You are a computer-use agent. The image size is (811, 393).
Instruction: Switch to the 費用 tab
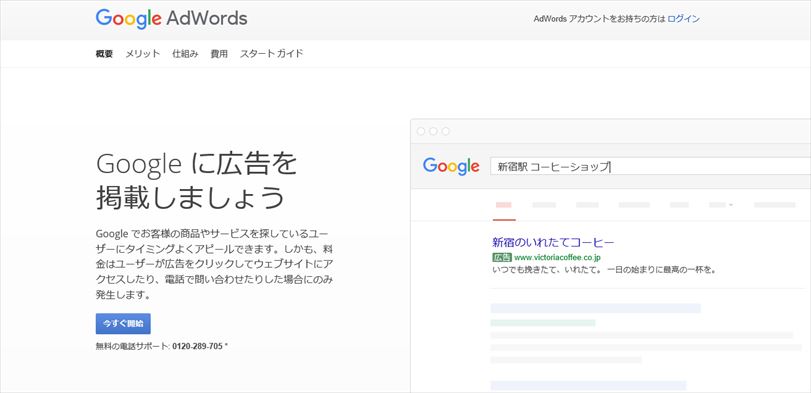click(219, 54)
